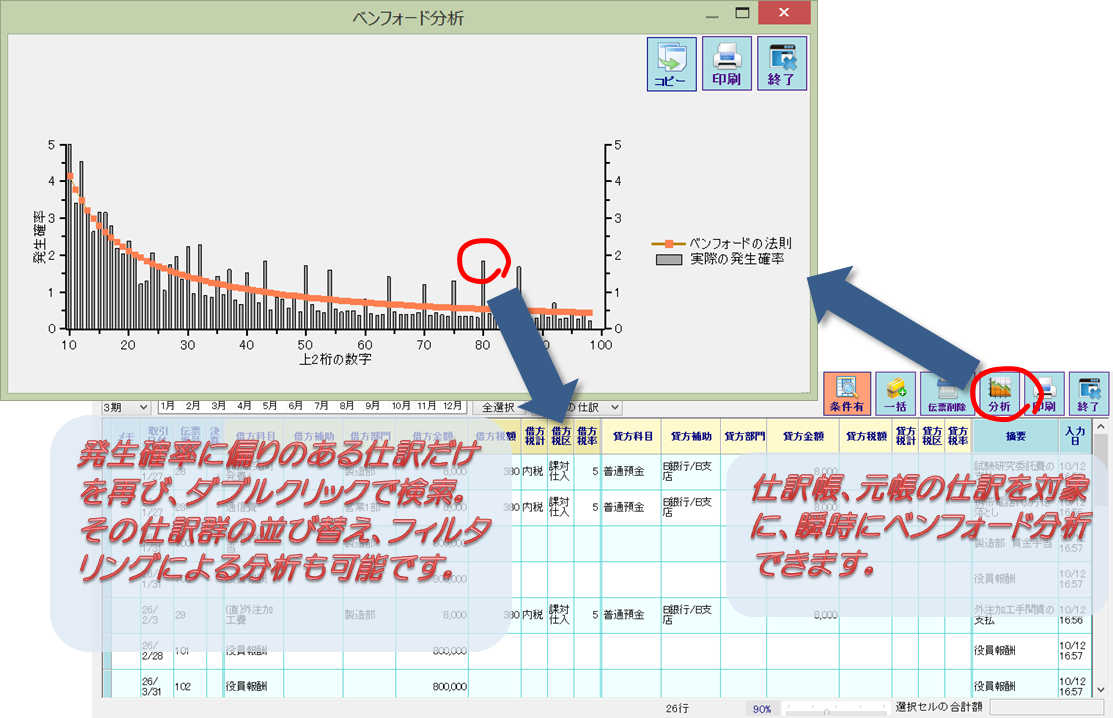Toggle the 9月 month filter
The image size is (1113, 718).
373,406
